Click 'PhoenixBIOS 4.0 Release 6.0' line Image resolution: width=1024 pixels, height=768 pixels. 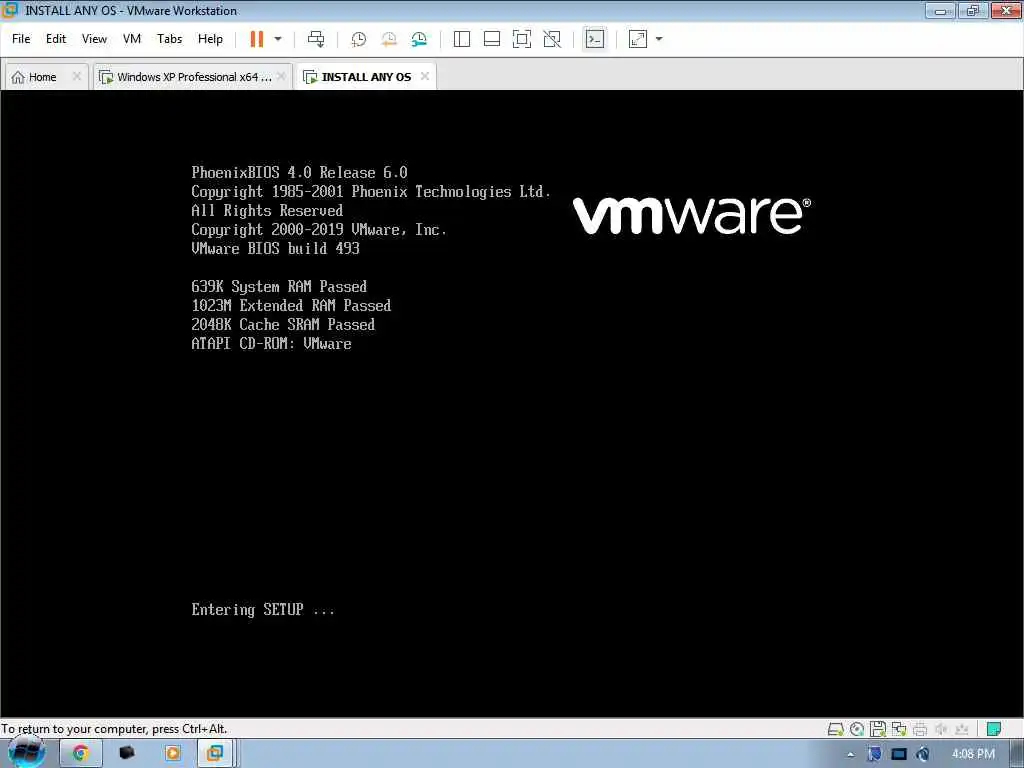pos(299,173)
